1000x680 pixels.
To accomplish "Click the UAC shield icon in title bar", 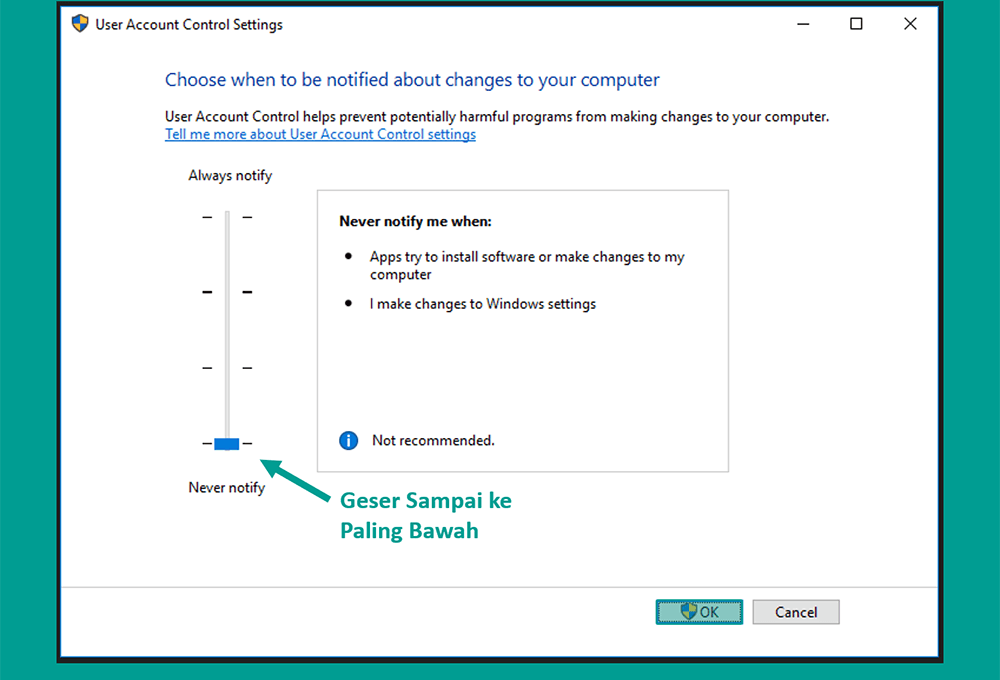I will click(80, 24).
